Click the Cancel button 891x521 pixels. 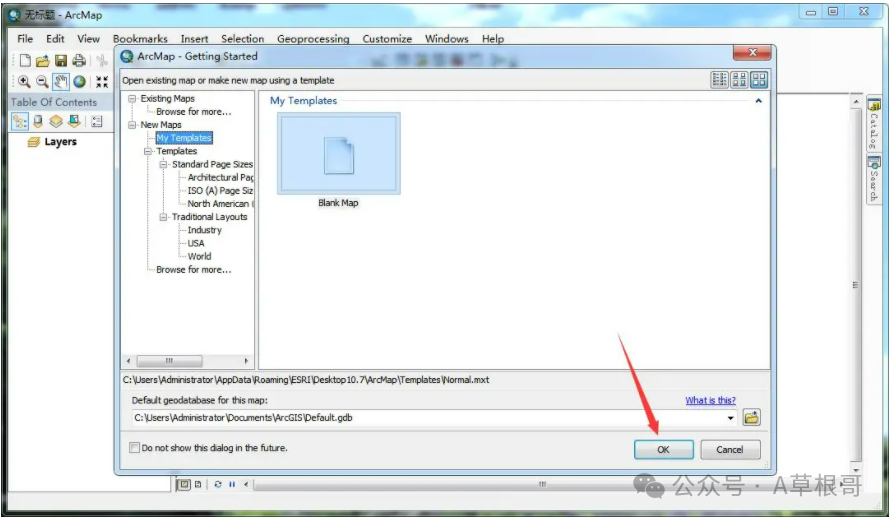[x=730, y=449]
